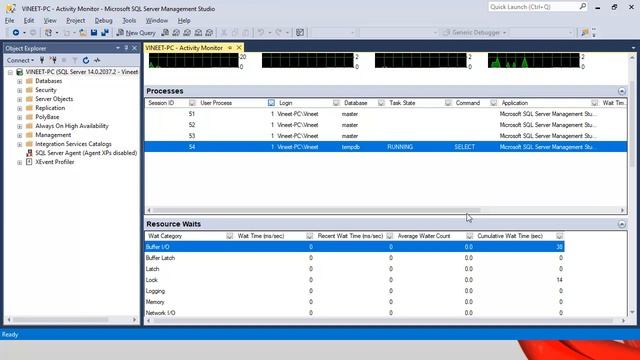Collapse the VINEET-PC server node

[10, 72]
